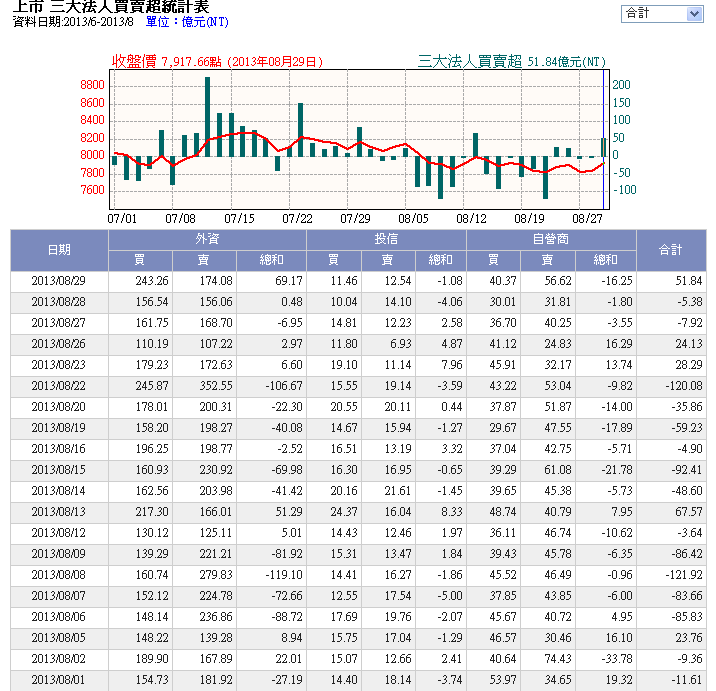Click the 外資 group header
This screenshot has width=716, height=691.
[207, 239]
